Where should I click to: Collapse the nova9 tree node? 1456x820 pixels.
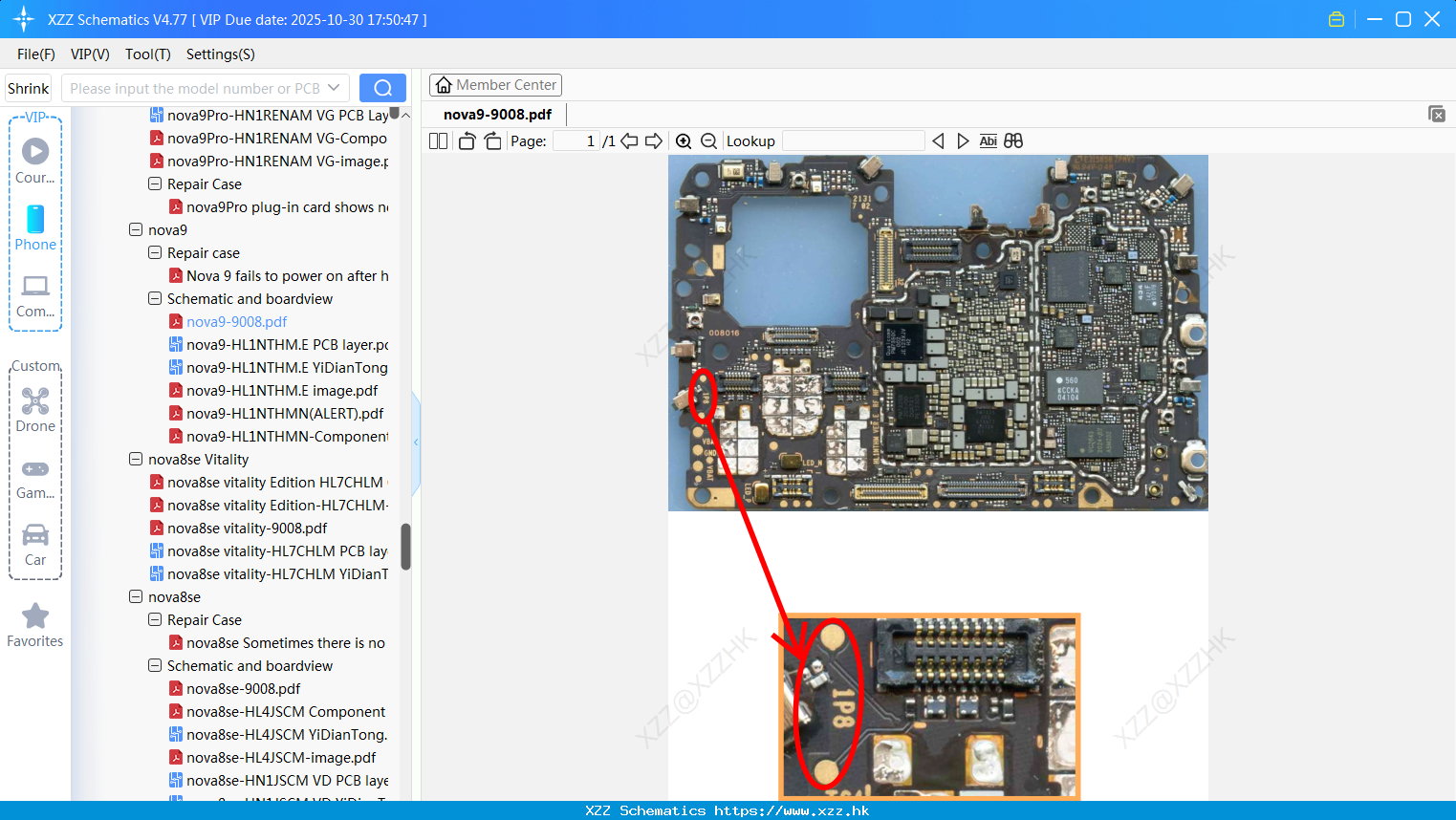(136, 229)
